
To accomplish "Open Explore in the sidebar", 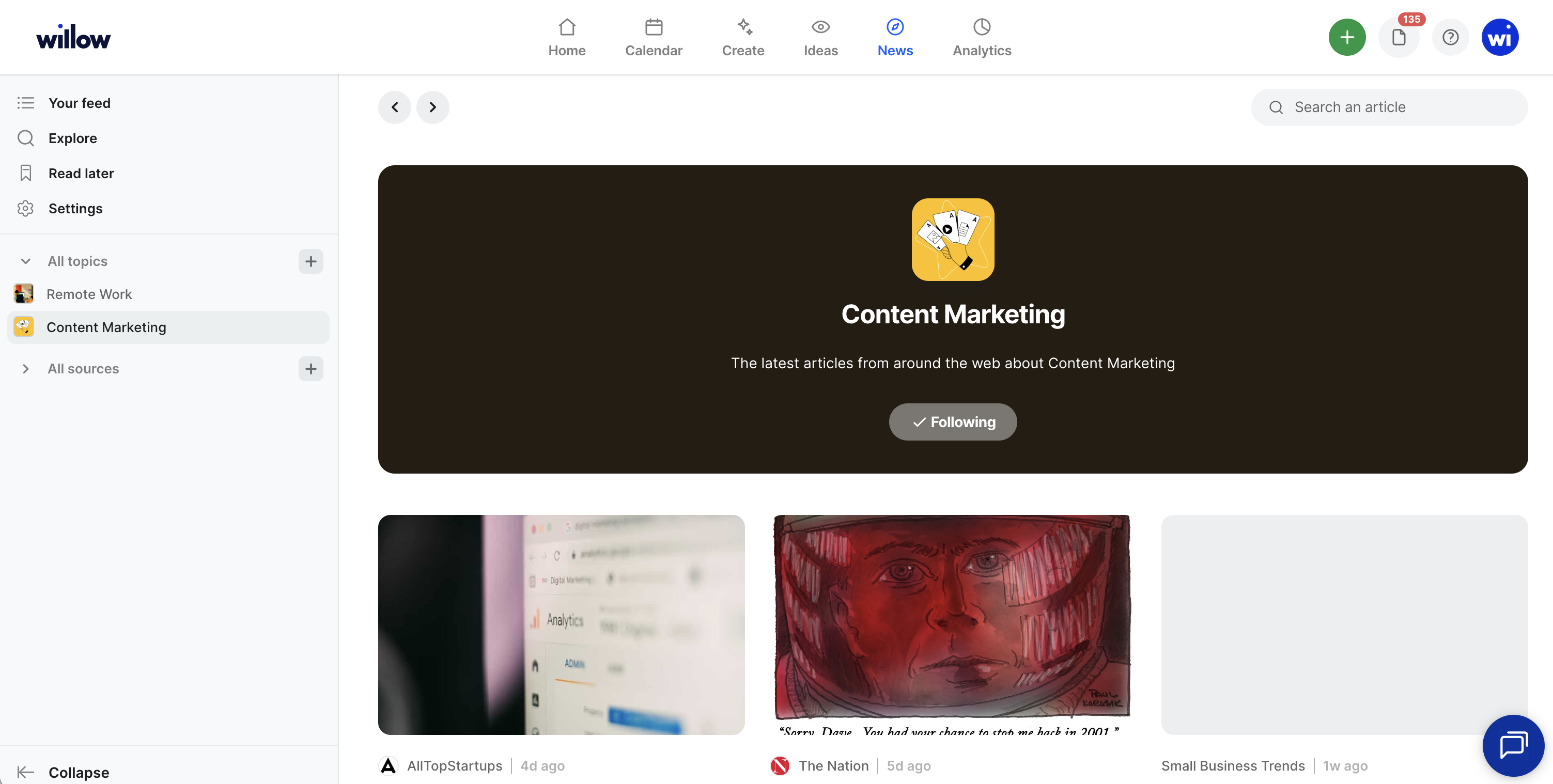I will pyautogui.click(x=72, y=138).
